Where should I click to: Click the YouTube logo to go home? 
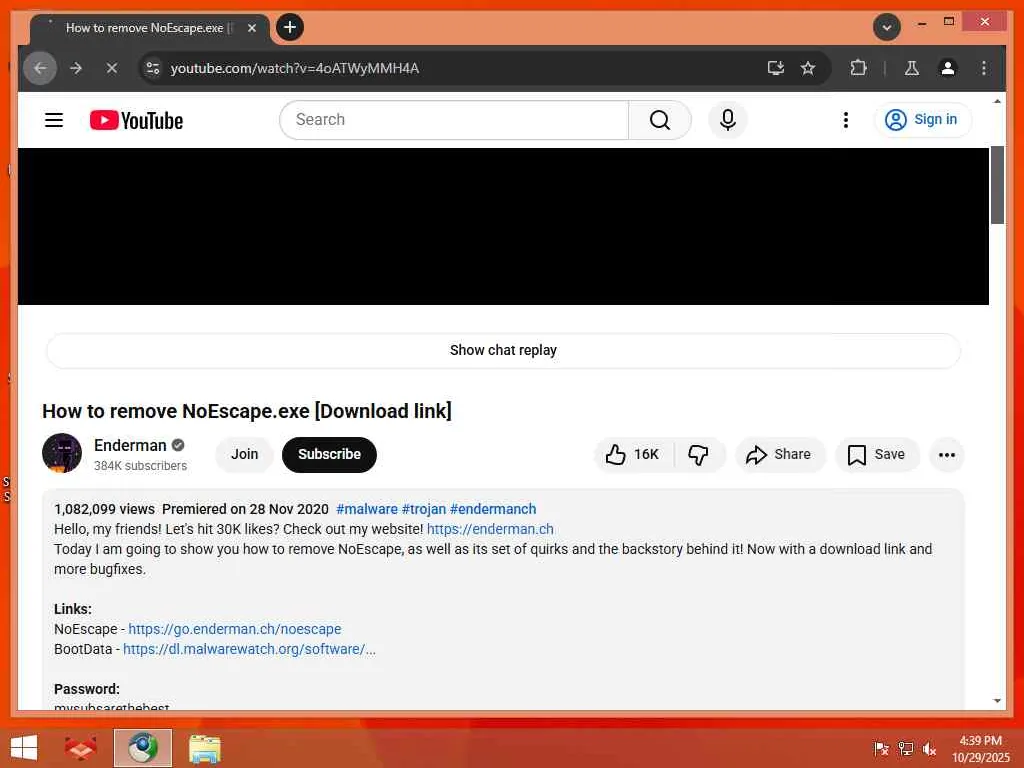coord(136,120)
